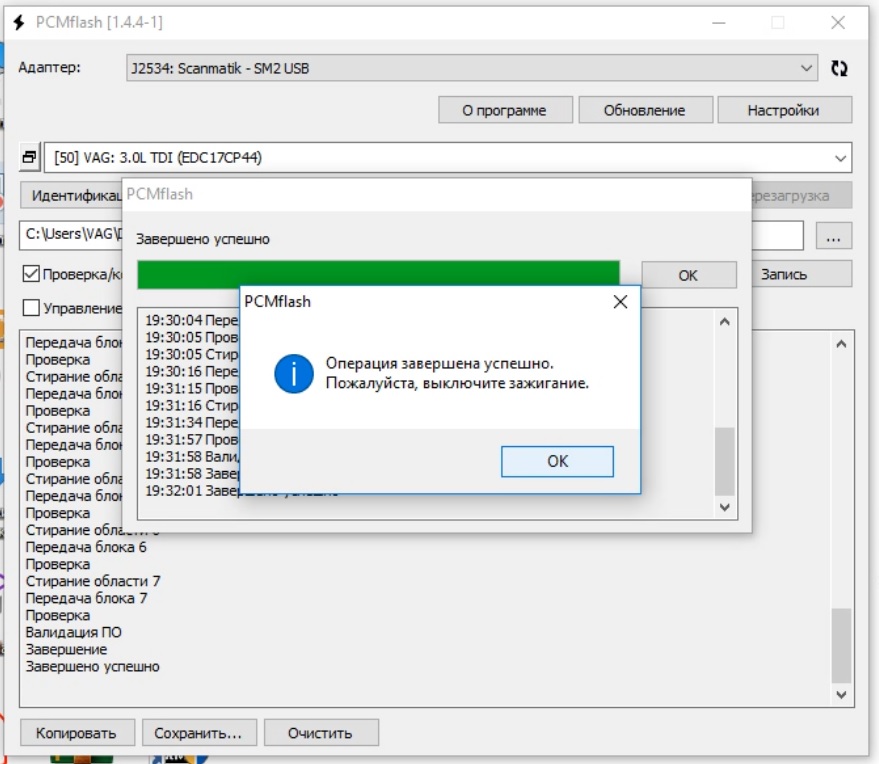Click the progress dialog log scrollbar thumb
Viewport: 879px width, 764px height.
(x=725, y=461)
